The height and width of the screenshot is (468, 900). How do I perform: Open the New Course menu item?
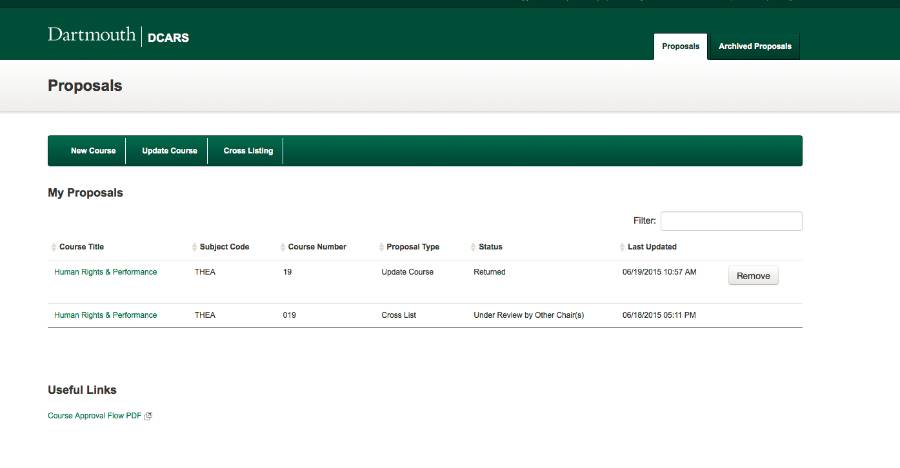[x=93, y=151]
